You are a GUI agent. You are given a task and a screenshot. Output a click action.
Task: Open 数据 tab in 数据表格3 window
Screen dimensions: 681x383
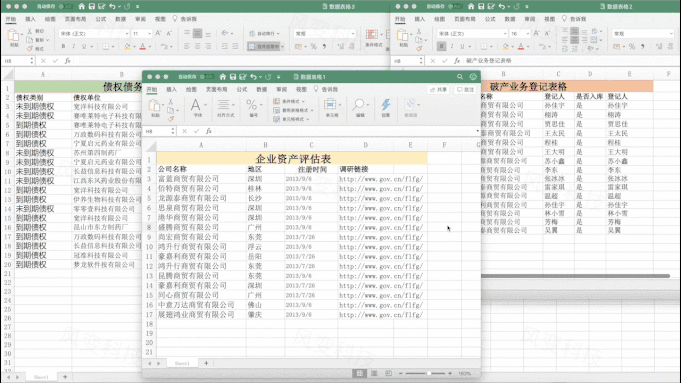pos(120,19)
